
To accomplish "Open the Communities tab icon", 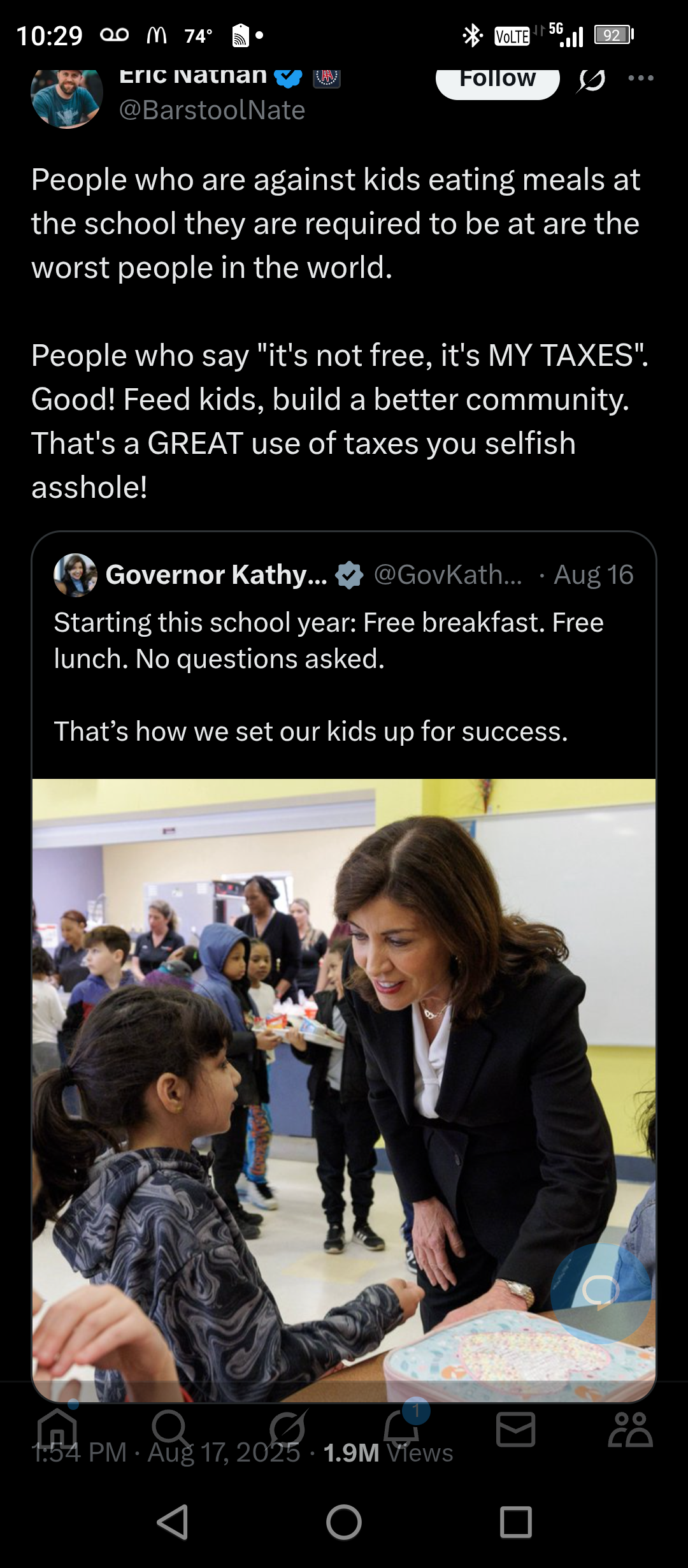I will pos(629,1429).
